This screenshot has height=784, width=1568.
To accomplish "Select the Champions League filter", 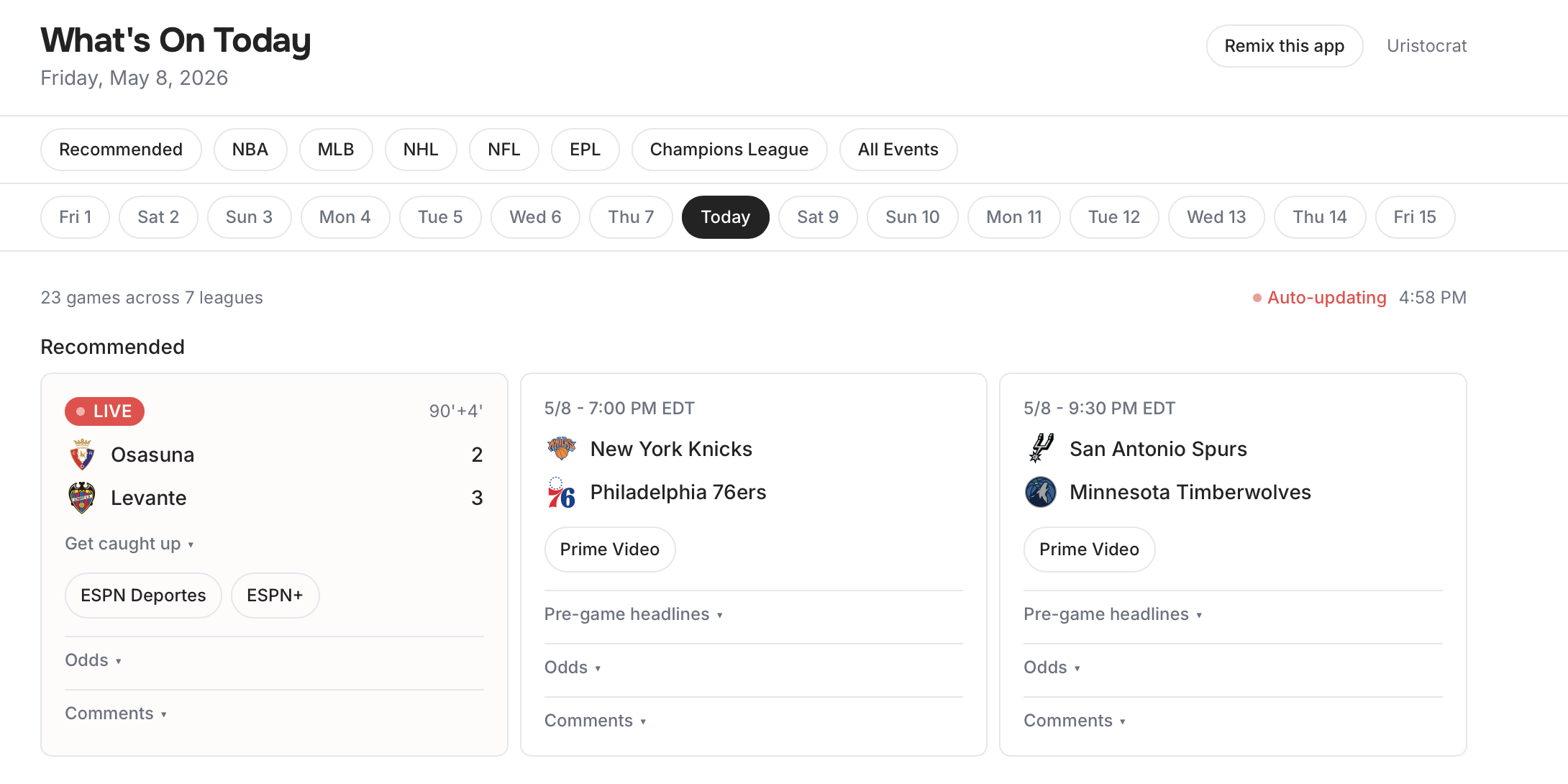I will [729, 150].
